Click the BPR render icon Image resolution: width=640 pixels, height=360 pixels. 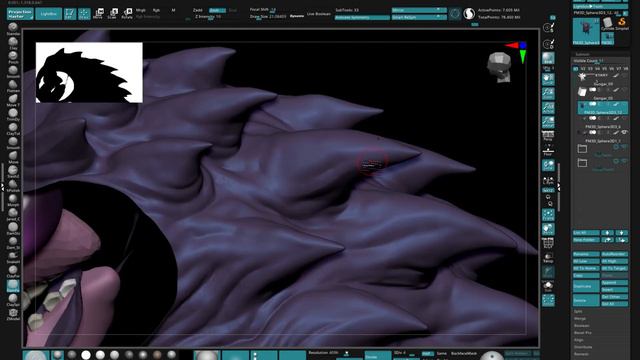(548, 59)
